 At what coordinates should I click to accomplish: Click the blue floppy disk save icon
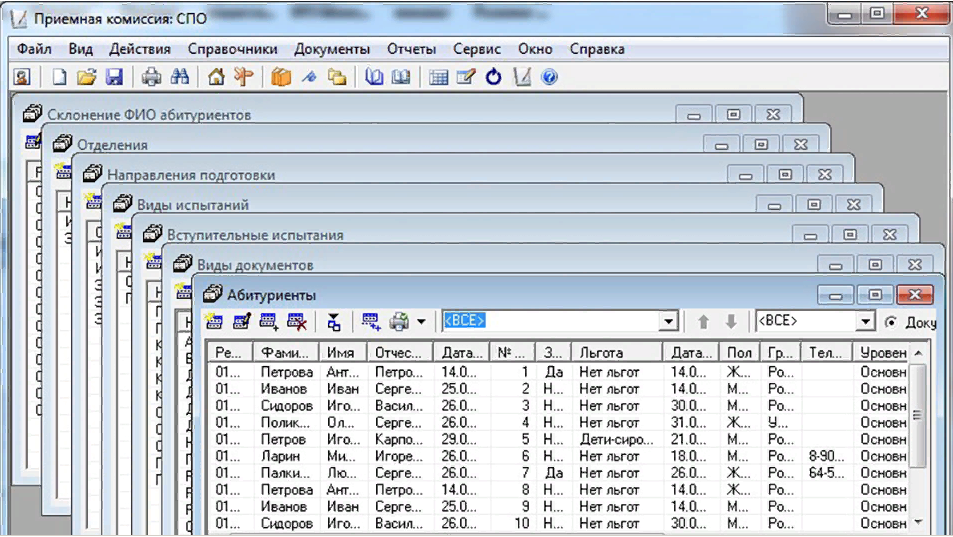(113, 77)
